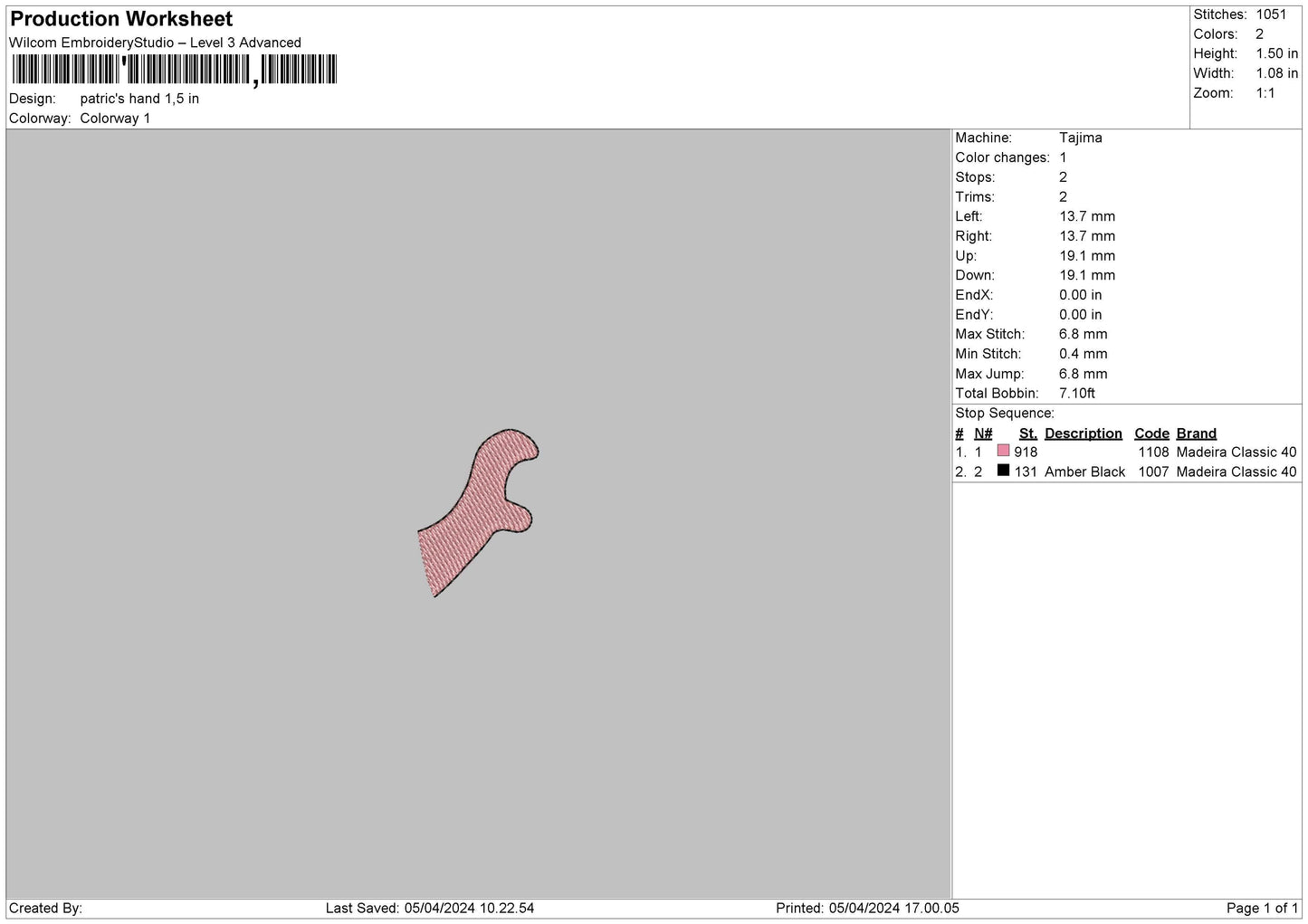Click the code 1108 in row 1
This screenshot has width=1308, height=924.
pyautogui.click(x=1154, y=452)
